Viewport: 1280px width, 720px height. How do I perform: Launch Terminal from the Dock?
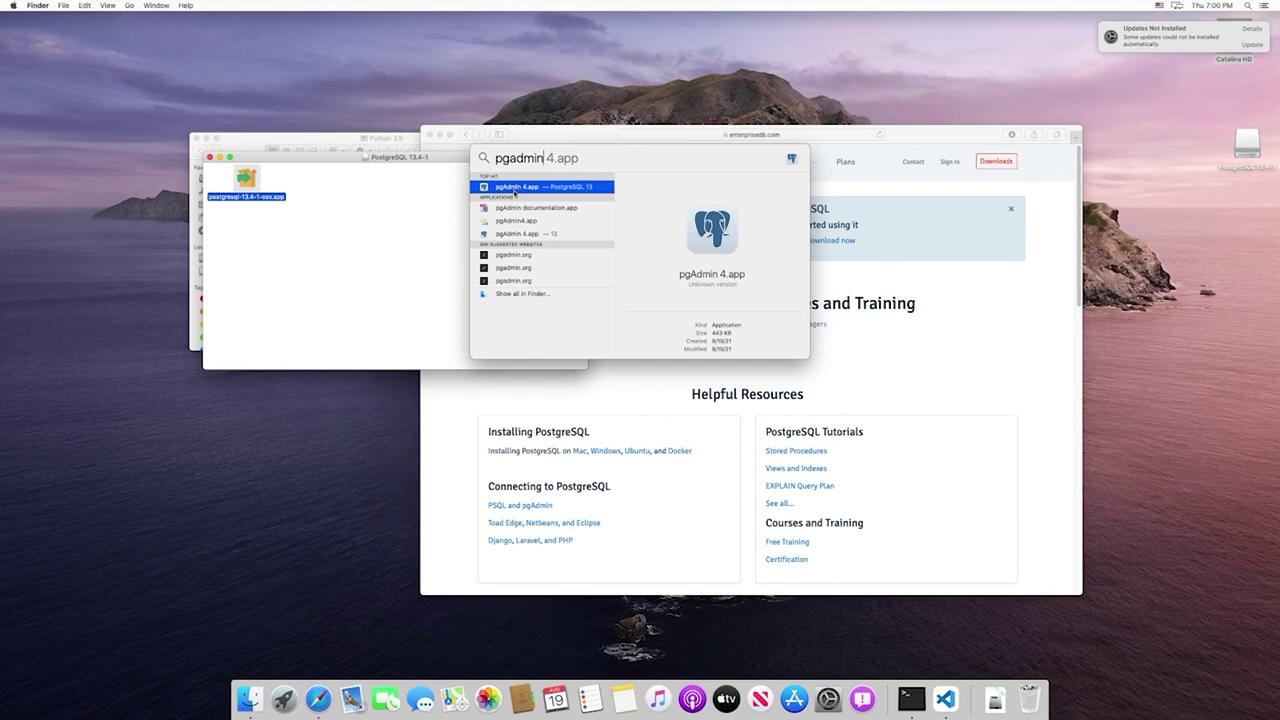coord(911,699)
